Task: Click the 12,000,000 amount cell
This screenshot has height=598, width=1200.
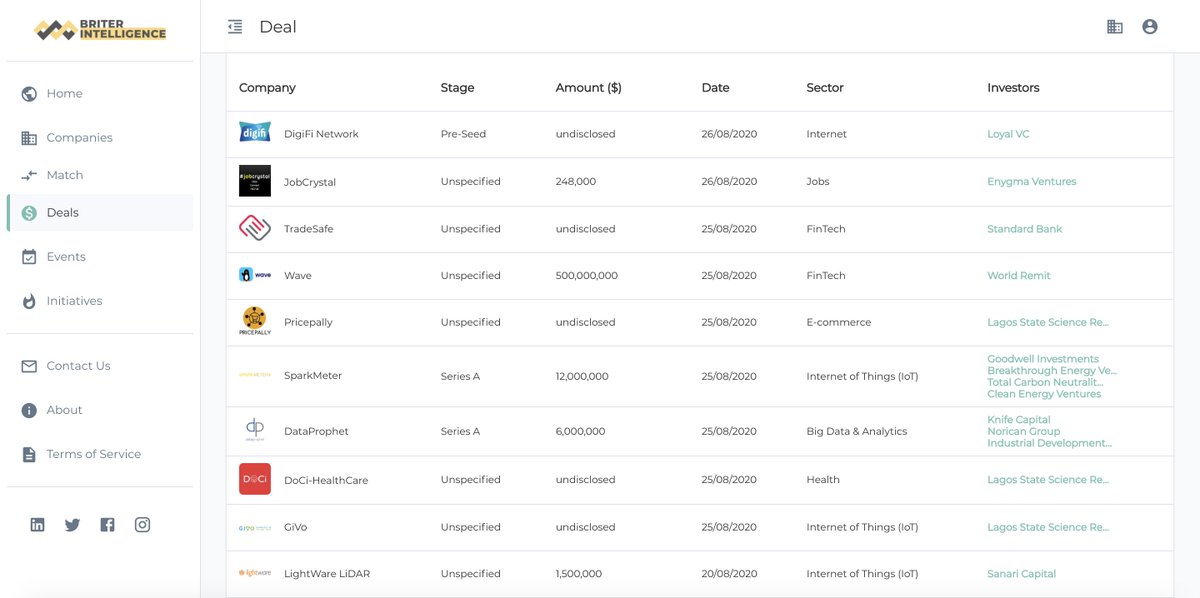Action: click(582, 377)
